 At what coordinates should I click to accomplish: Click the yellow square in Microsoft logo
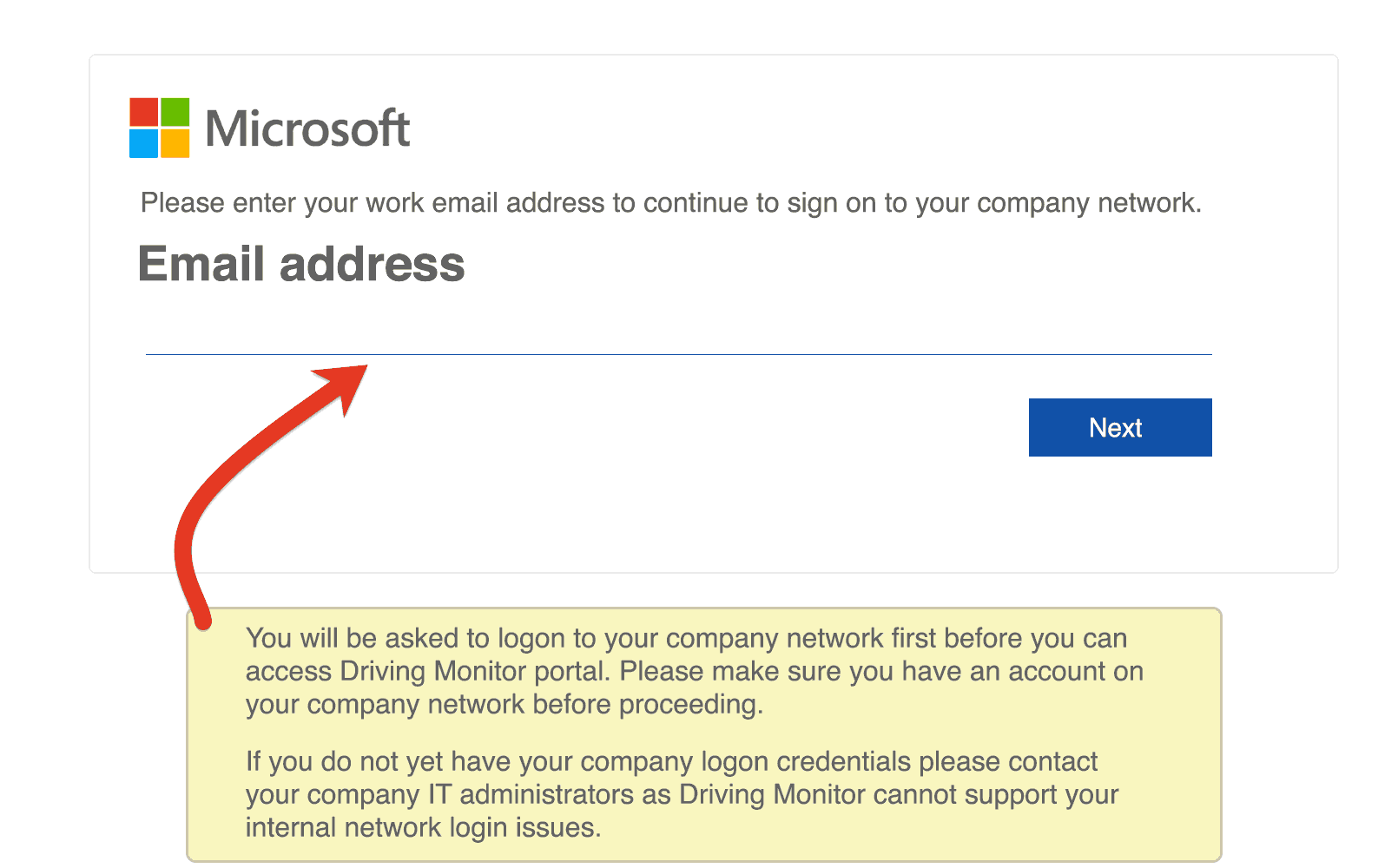tap(175, 143)
